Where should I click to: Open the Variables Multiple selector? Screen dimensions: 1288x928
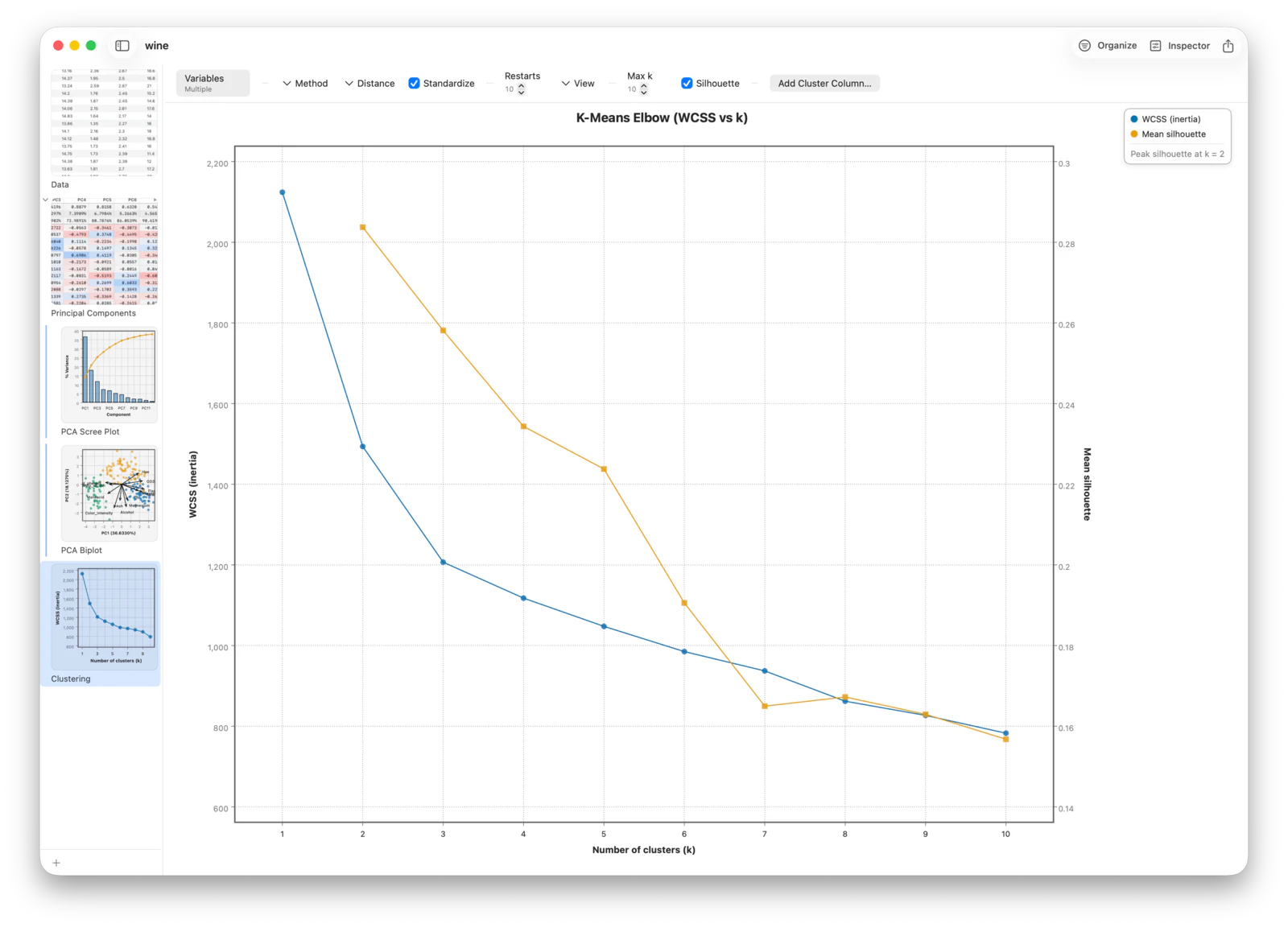coord(213,83)
